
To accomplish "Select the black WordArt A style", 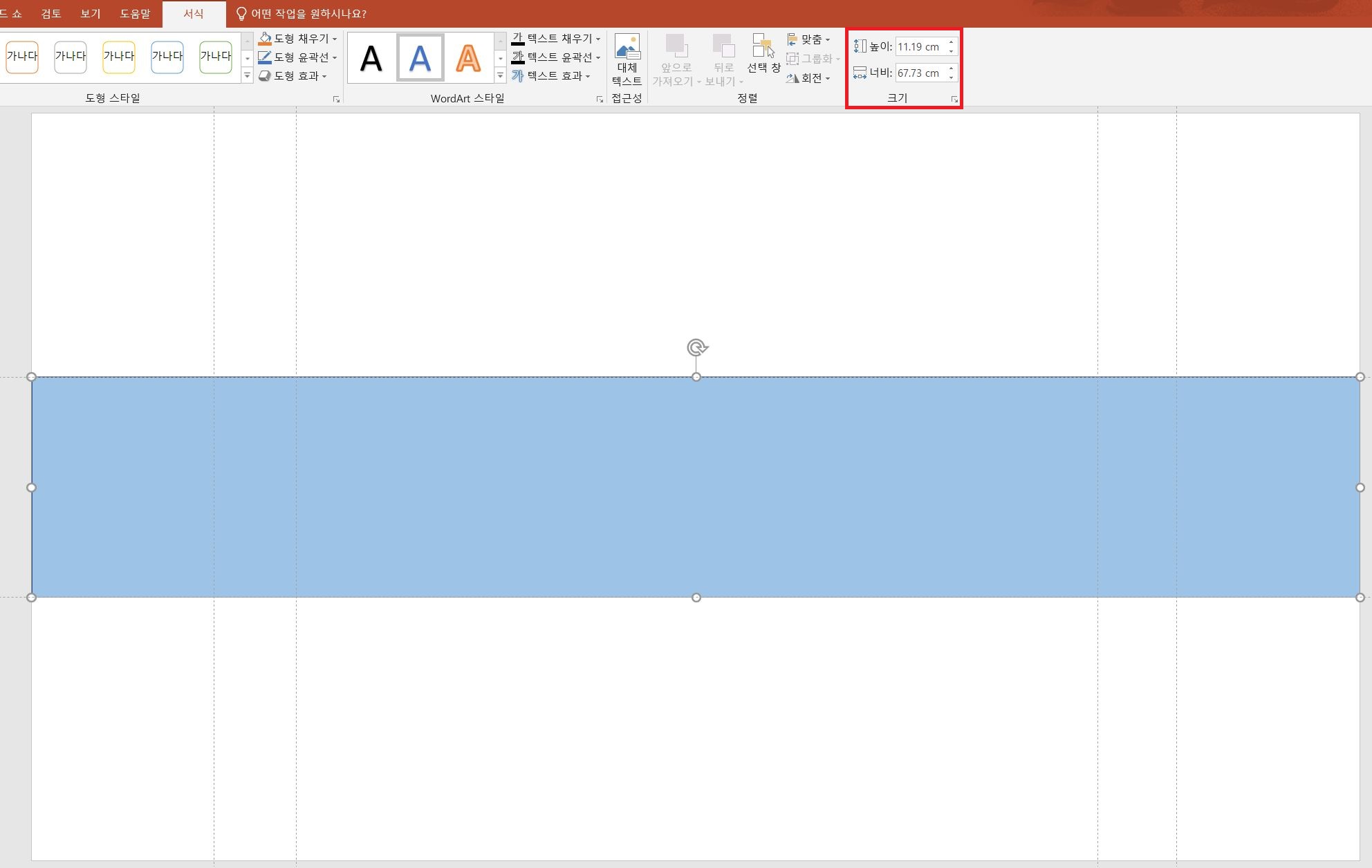I will [371, 59].
